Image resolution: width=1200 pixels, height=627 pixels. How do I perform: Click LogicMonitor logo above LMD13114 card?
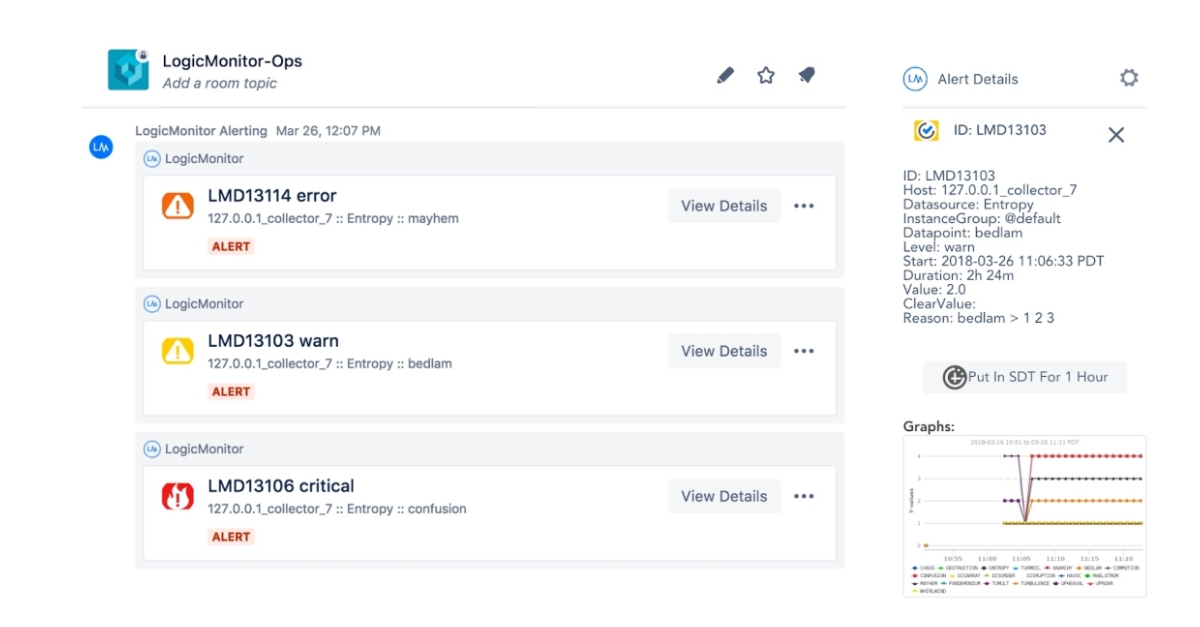pyautogui.click(x=152, y=158)
